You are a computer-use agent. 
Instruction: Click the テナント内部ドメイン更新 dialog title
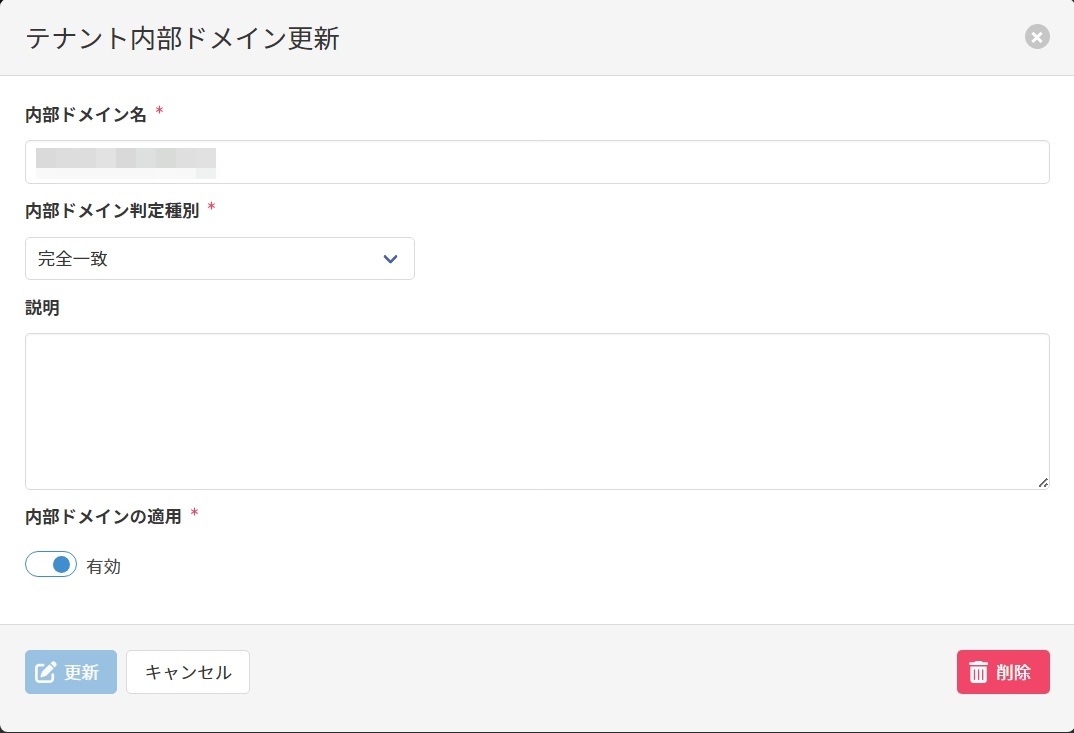point(182,39)
